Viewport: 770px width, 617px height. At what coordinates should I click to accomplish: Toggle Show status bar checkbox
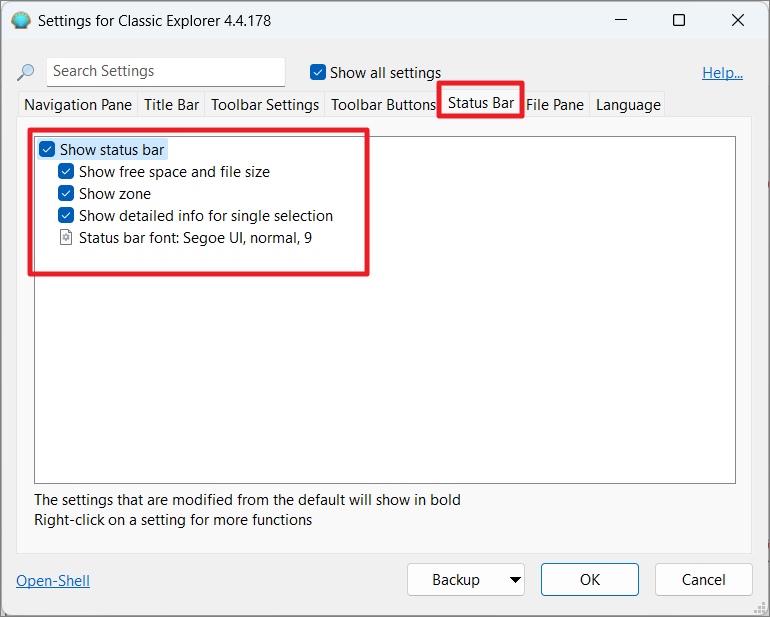(47, 149)
